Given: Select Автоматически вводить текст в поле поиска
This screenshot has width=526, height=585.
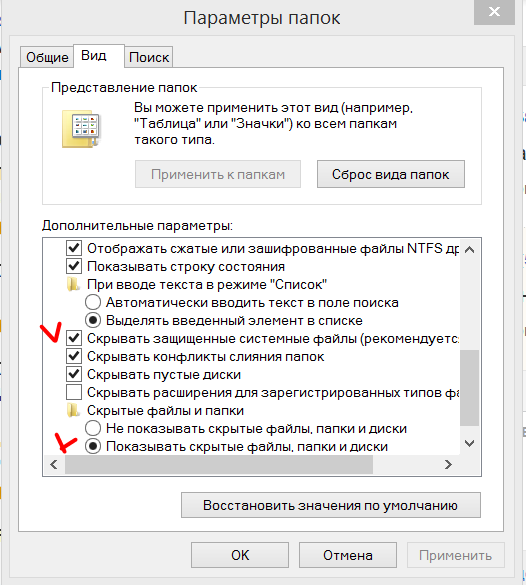Looking at the screenshot, I should [93, 302].
